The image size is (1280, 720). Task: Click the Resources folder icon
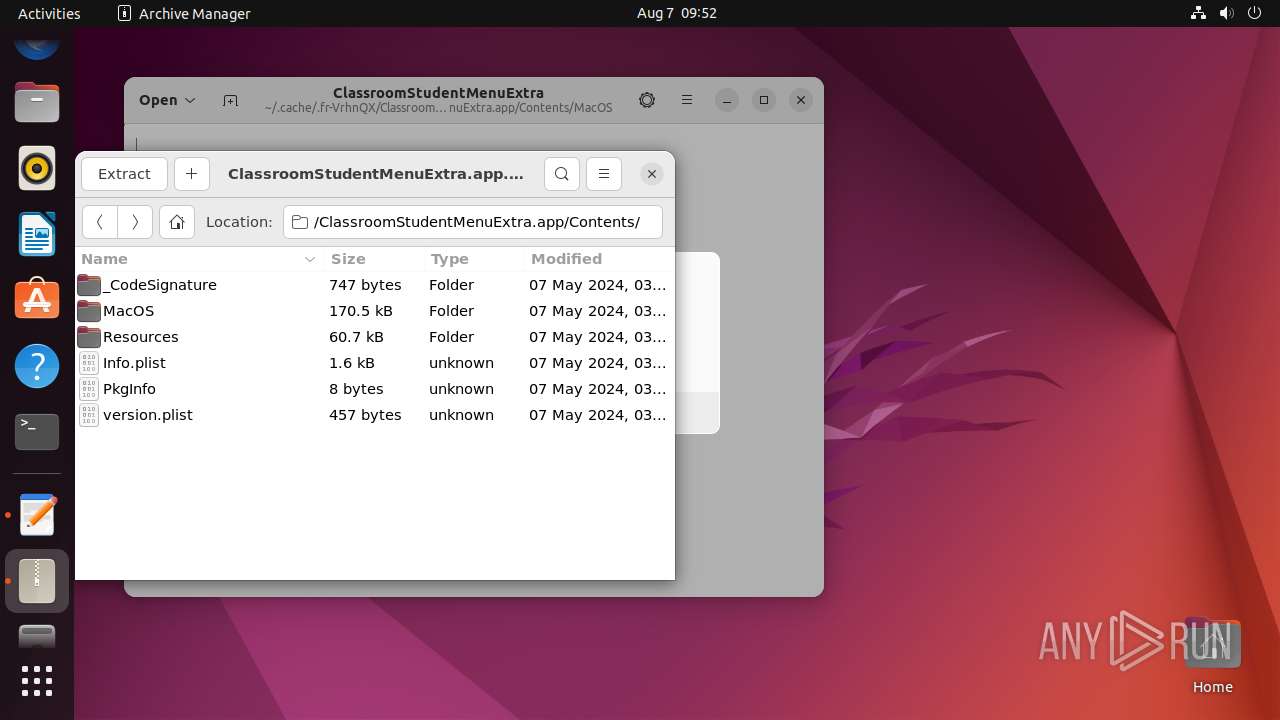click(89, 337)
